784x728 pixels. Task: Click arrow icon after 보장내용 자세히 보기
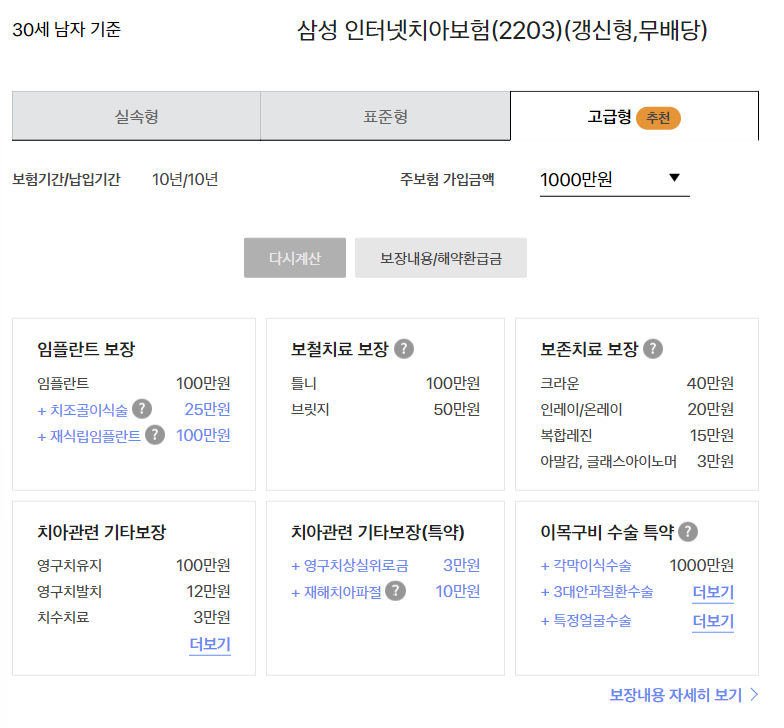(754, 694)
